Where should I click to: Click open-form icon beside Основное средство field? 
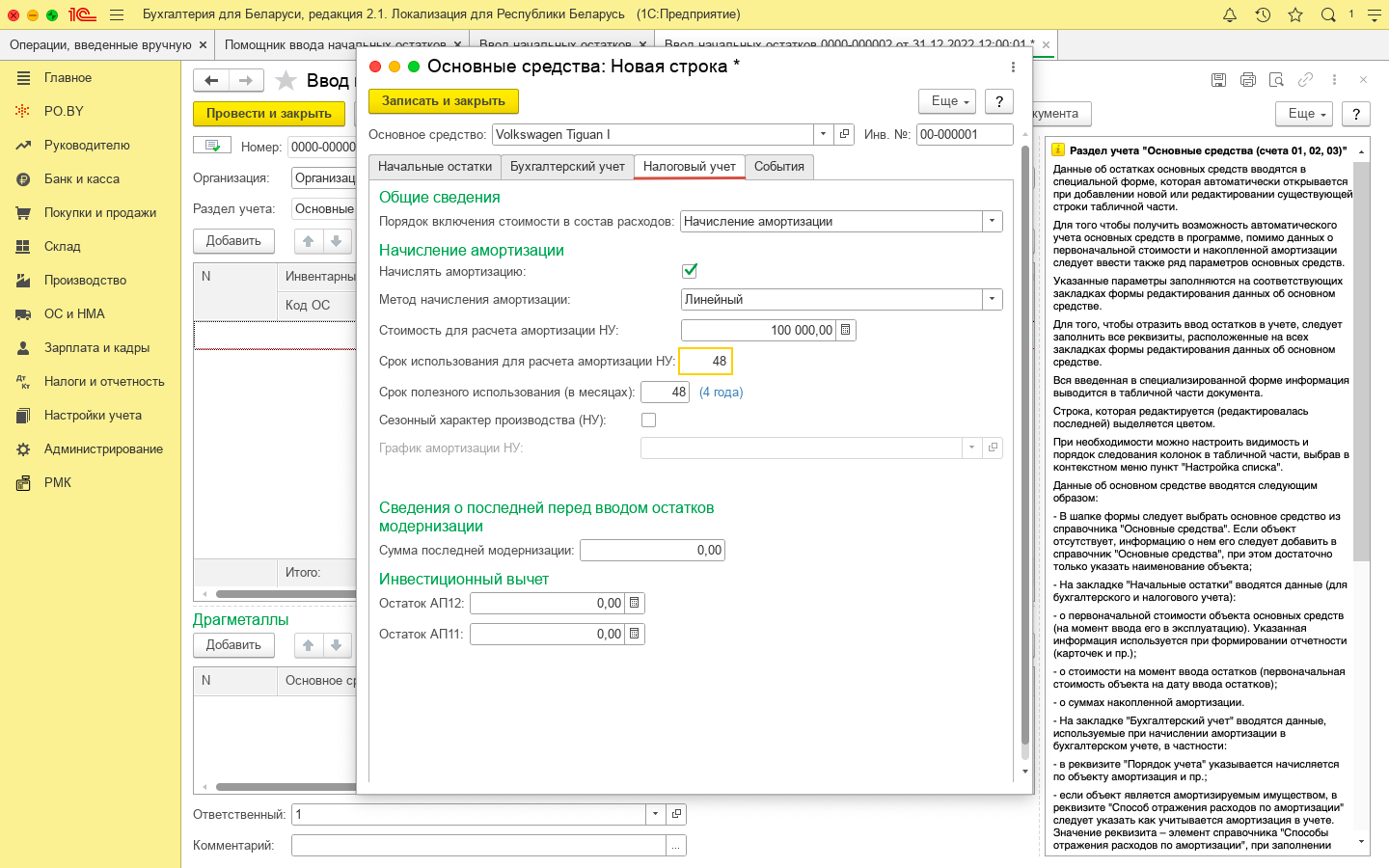pyautogui.click(x=845, y=134)
